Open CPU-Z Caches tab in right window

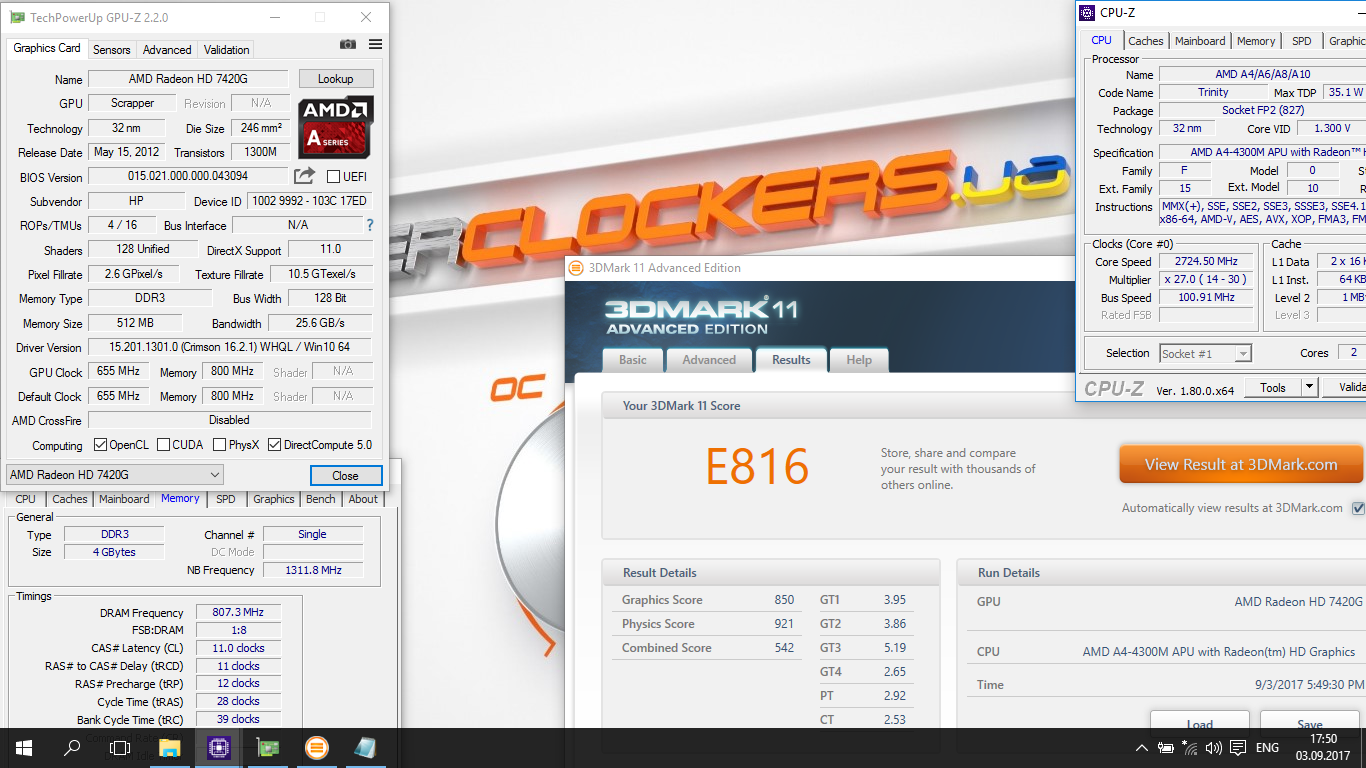1146,41
